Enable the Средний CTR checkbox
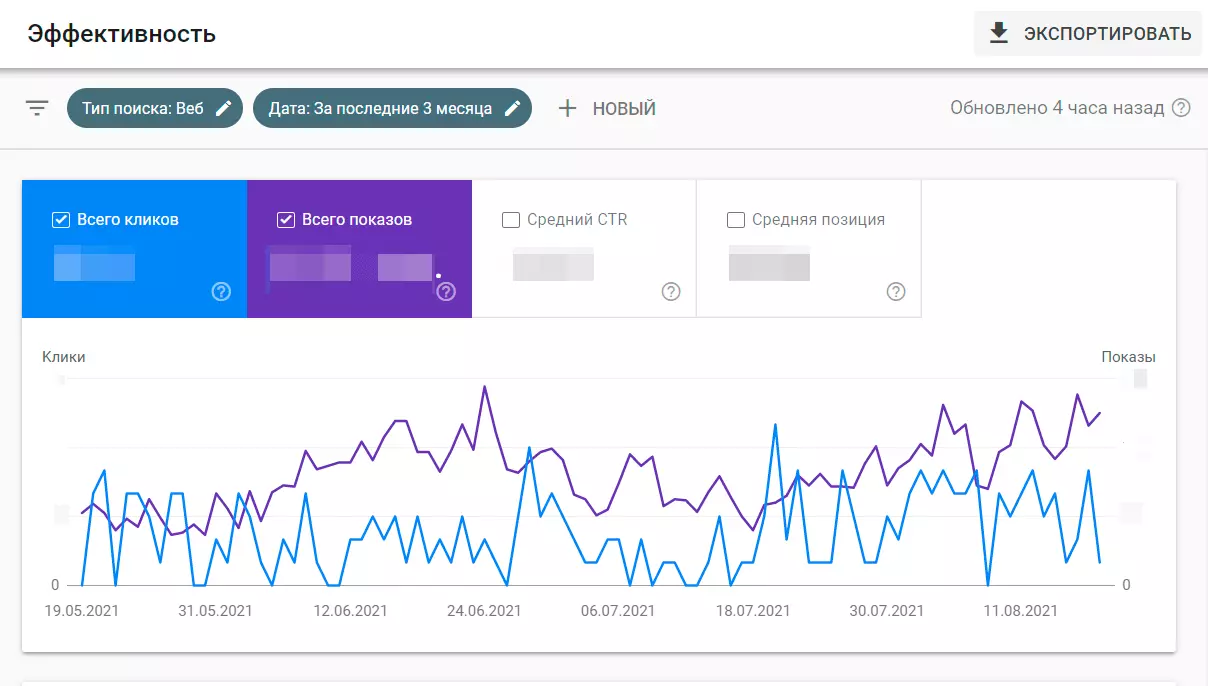Viewport: 1208px width, 686px height. [x=511, y=220]
